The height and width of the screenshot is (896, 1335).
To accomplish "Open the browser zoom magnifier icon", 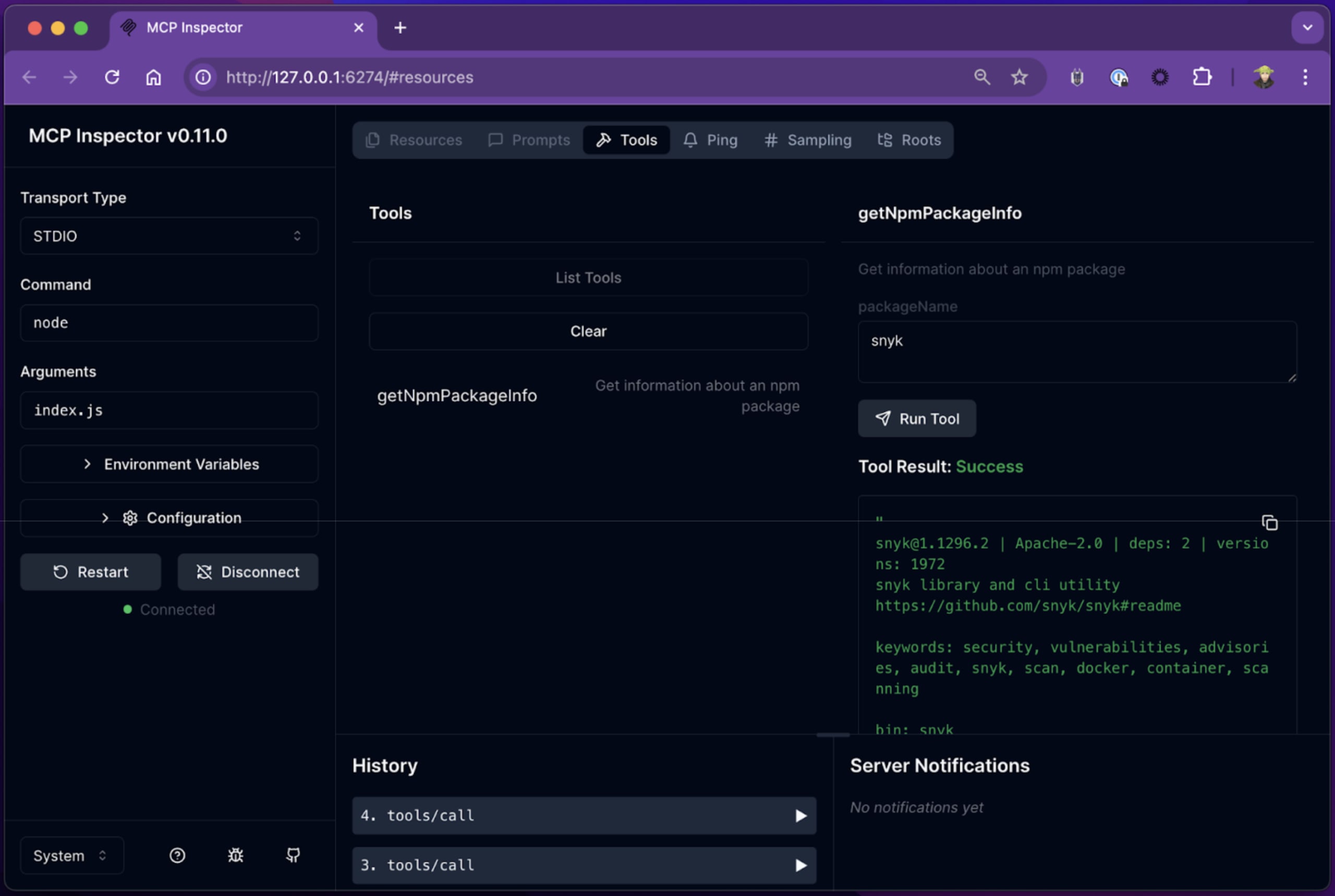I will [981, 77].
